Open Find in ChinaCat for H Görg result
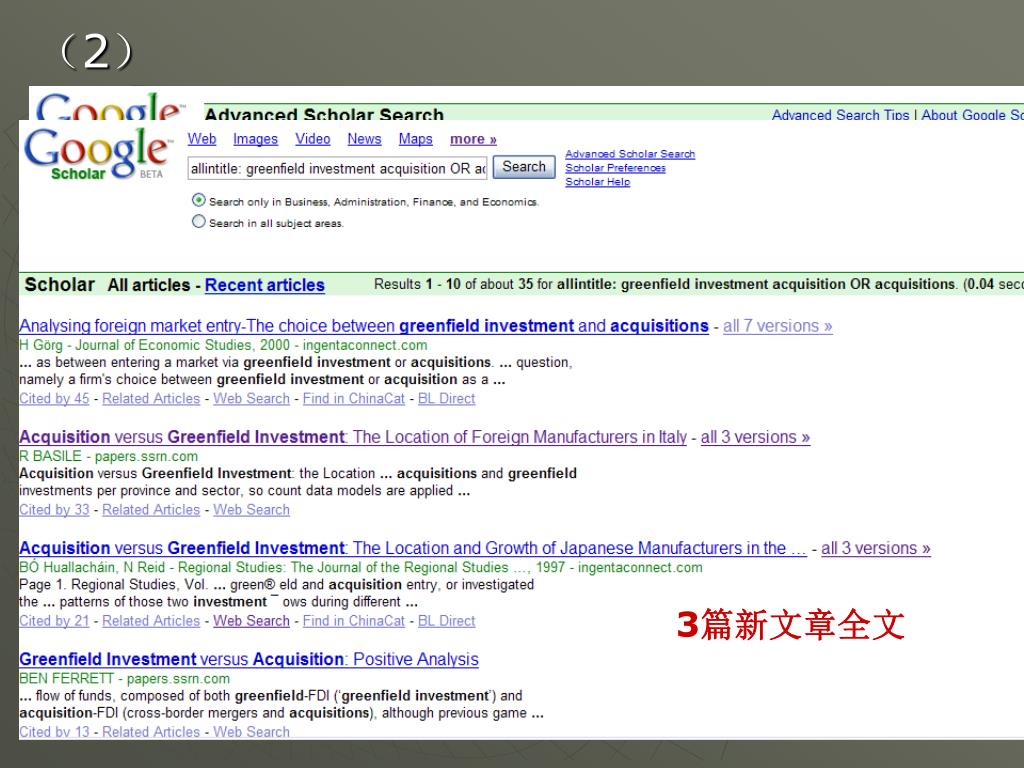 tap(353, 398)
